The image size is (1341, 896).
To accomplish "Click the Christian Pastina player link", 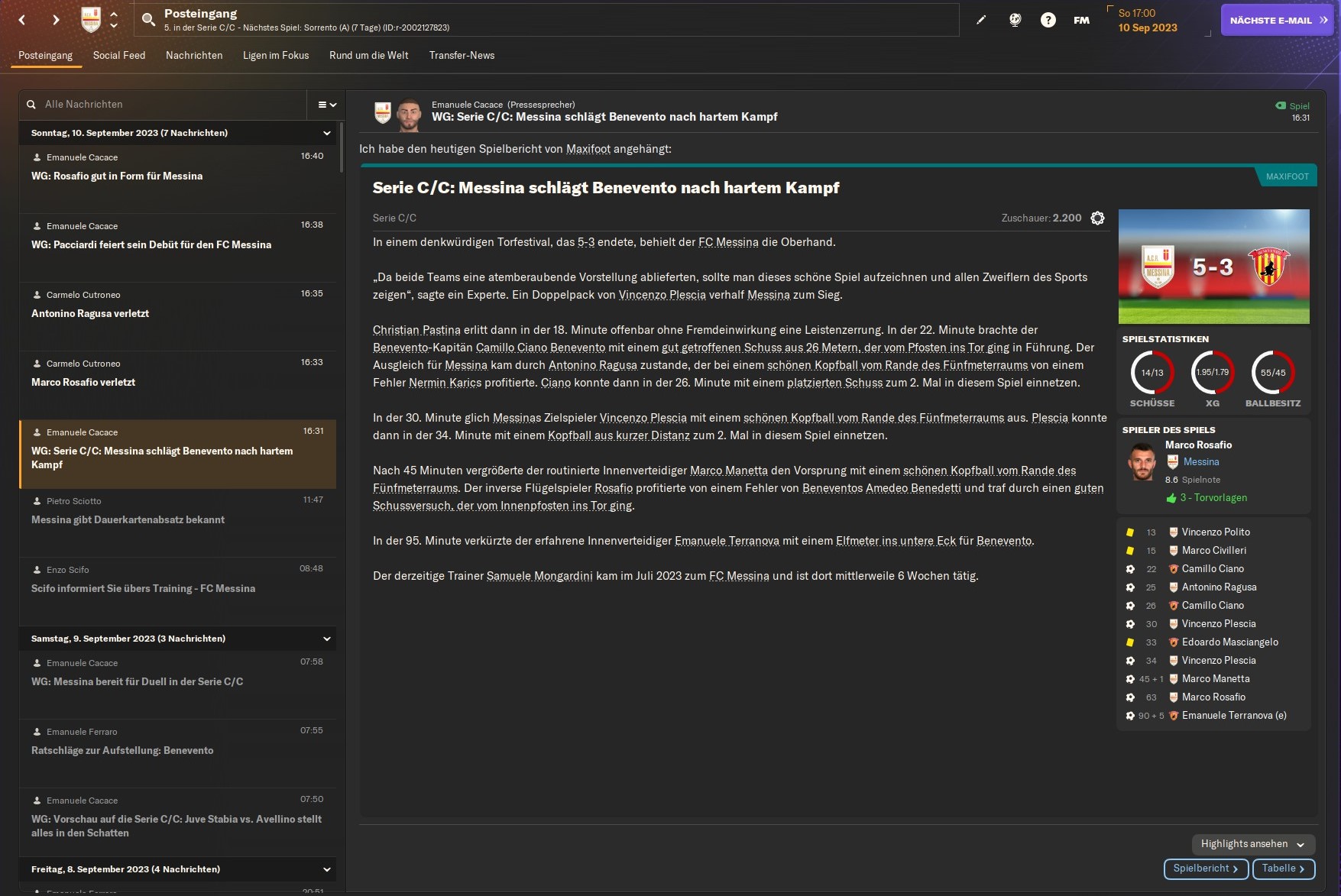I will [x=416, y=330].
